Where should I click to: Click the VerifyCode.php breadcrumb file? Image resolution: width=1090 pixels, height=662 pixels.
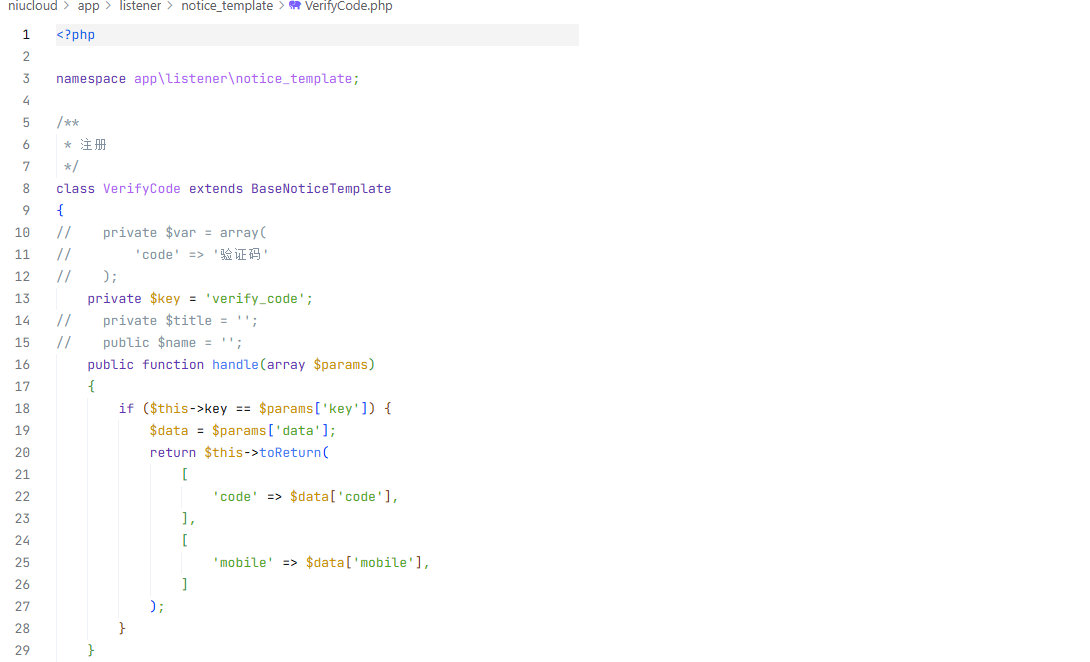pos(348,6)
